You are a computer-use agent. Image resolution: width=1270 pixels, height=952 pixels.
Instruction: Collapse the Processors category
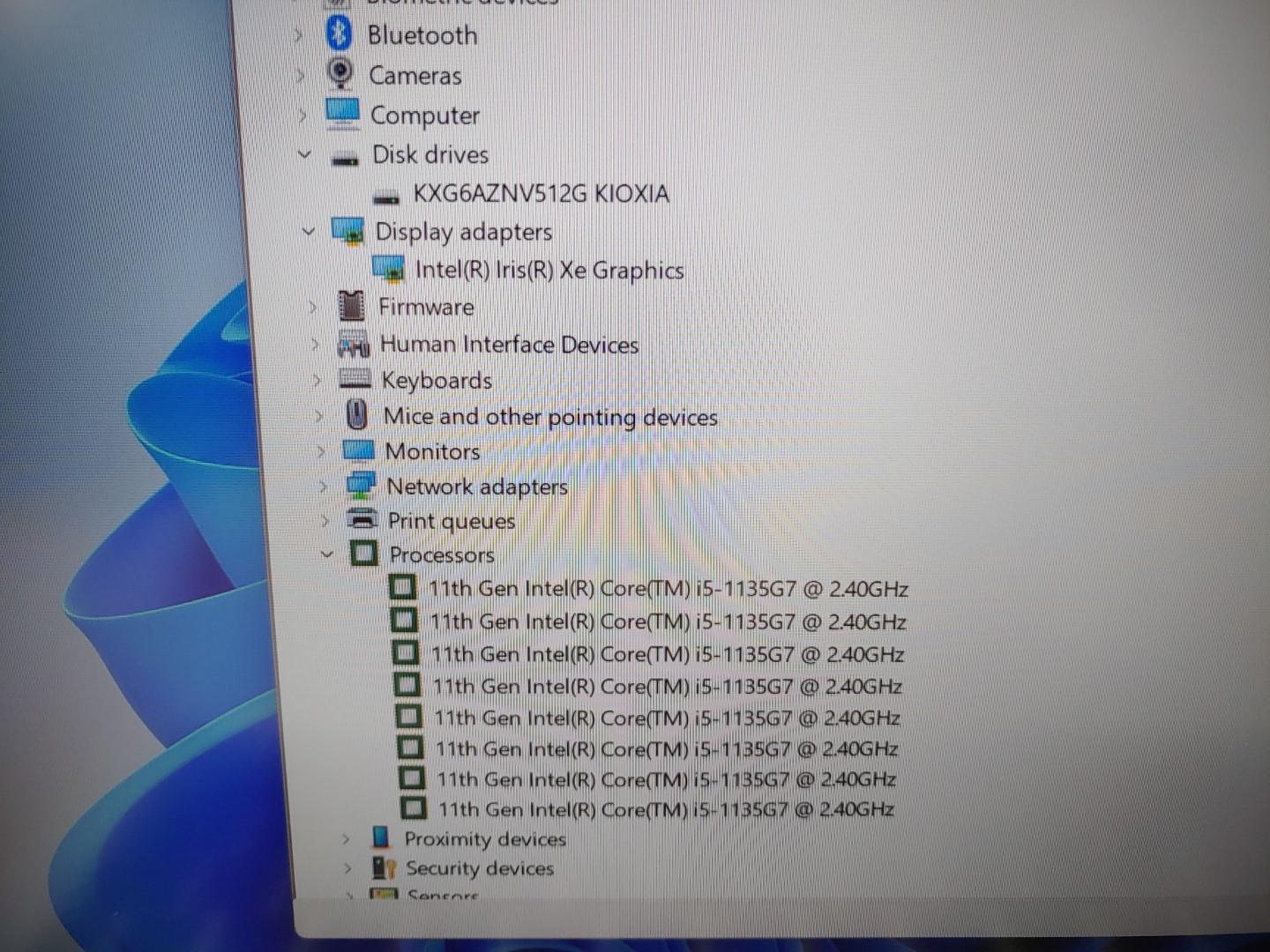click(x=327, y=554)
